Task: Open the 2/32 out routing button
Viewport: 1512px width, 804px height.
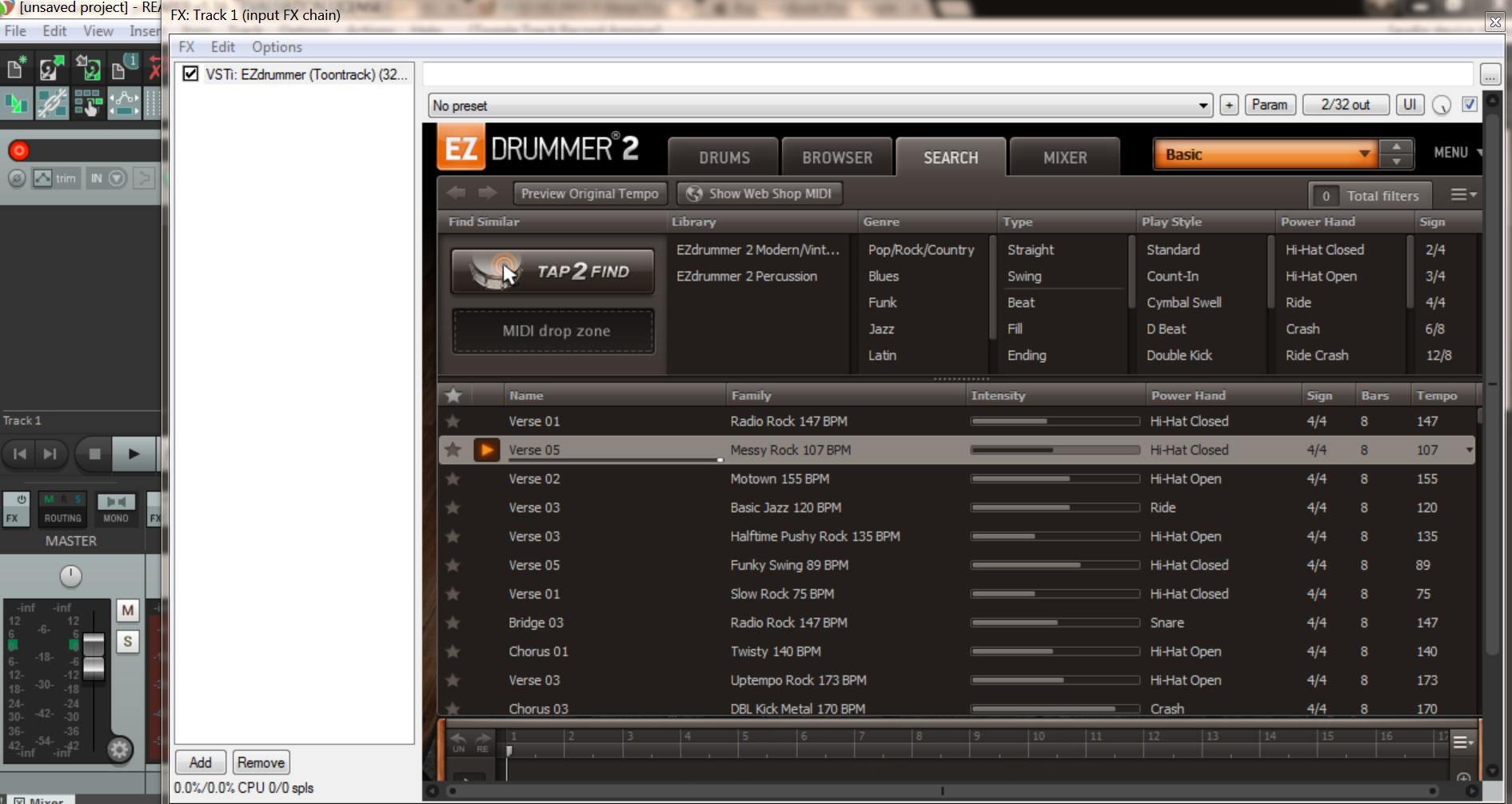Action: pyautogui.click(x=1346, y=105)
